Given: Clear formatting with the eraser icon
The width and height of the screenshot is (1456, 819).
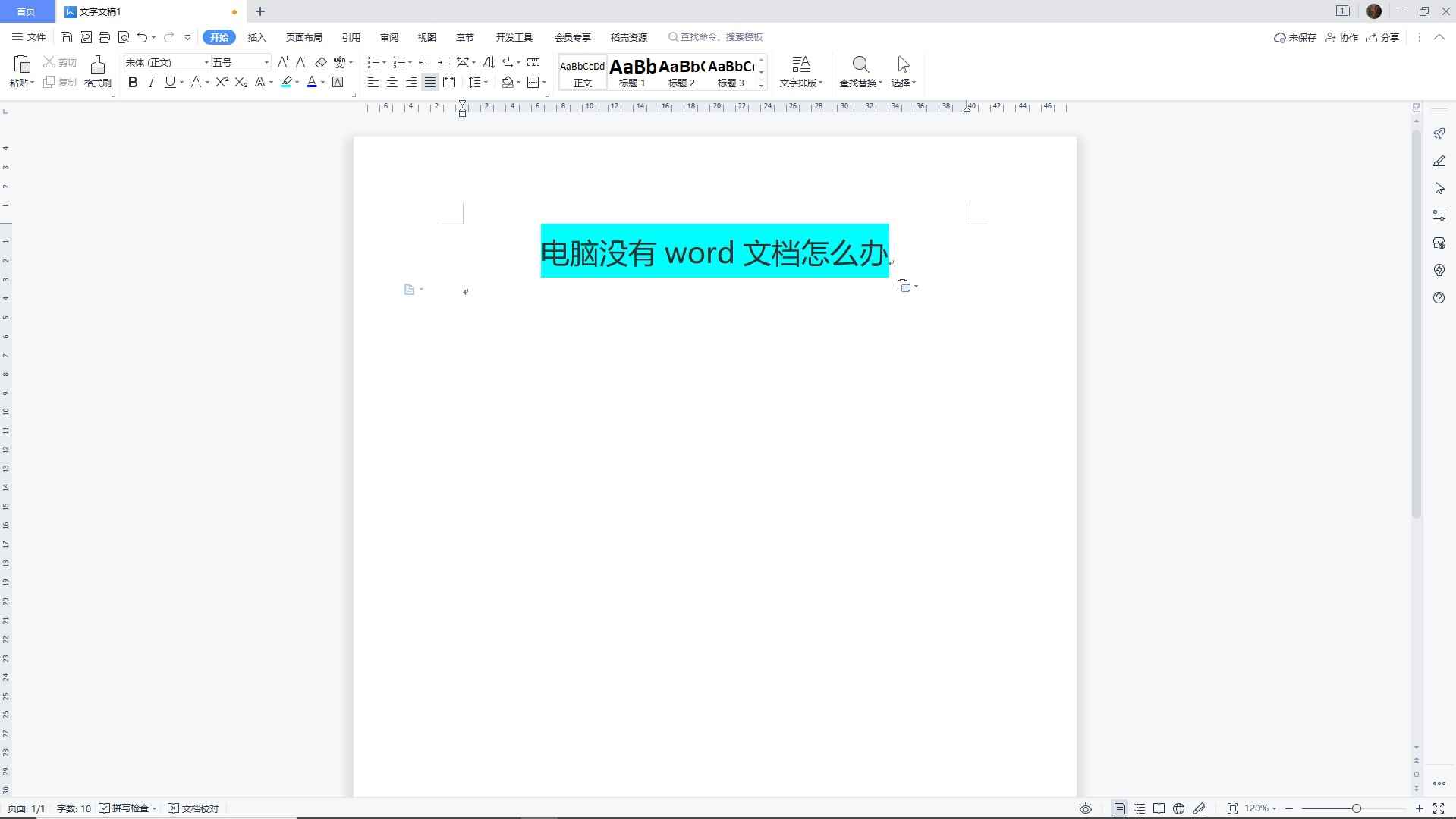Looking at the screenshot, I should pyautogui.click(x=321, y=62).
